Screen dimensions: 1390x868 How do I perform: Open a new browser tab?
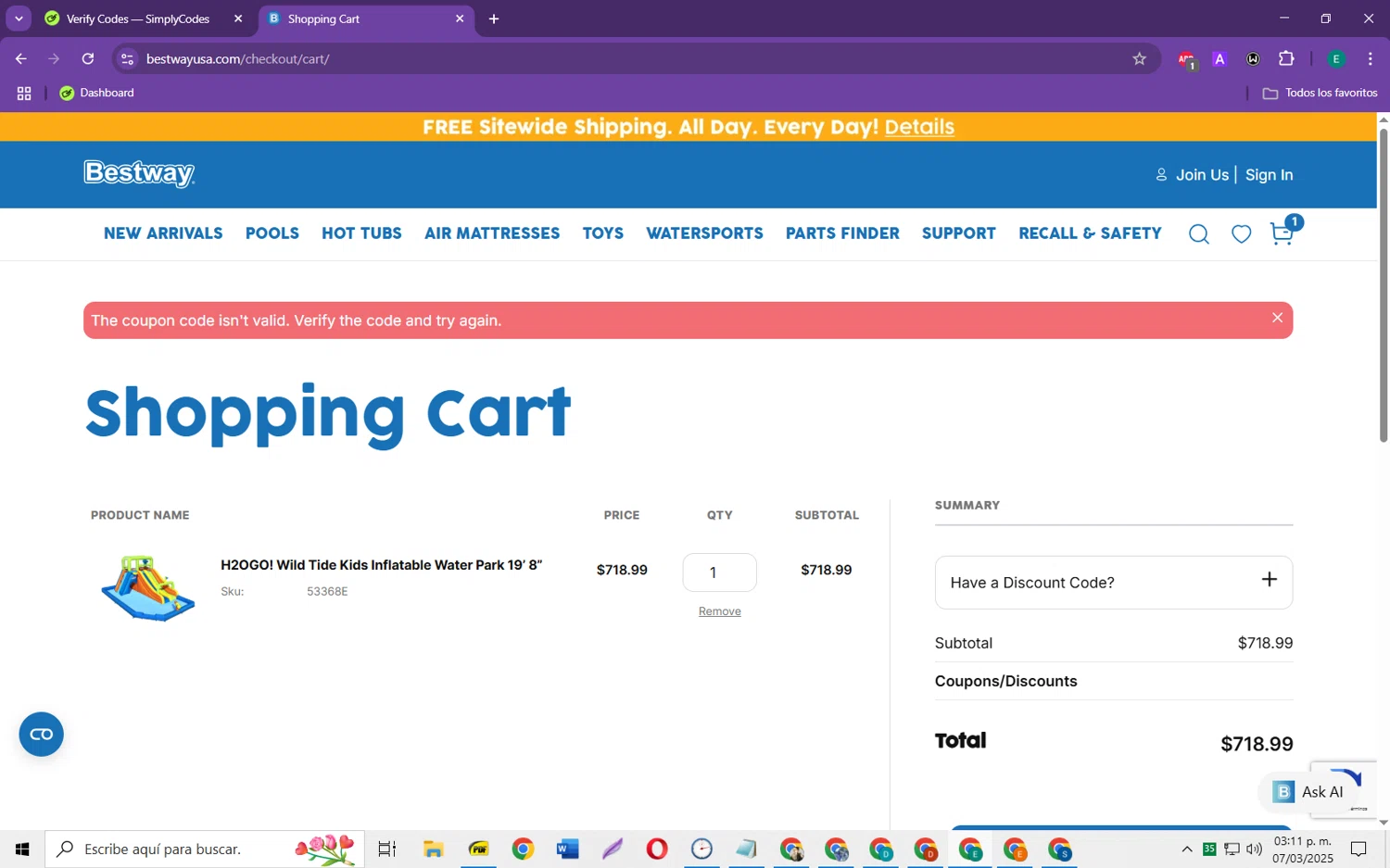[494, 19]
